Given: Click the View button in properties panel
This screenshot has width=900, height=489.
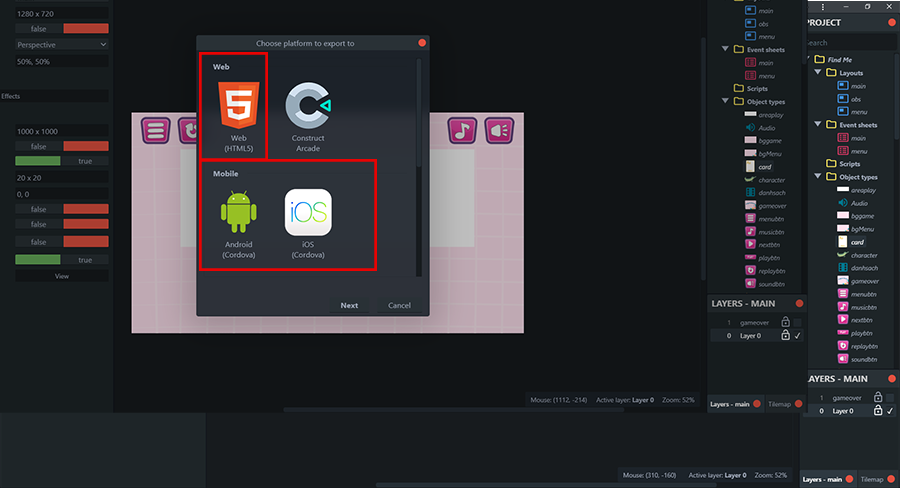Looking at the screenshot, I should tap(61, 276).
